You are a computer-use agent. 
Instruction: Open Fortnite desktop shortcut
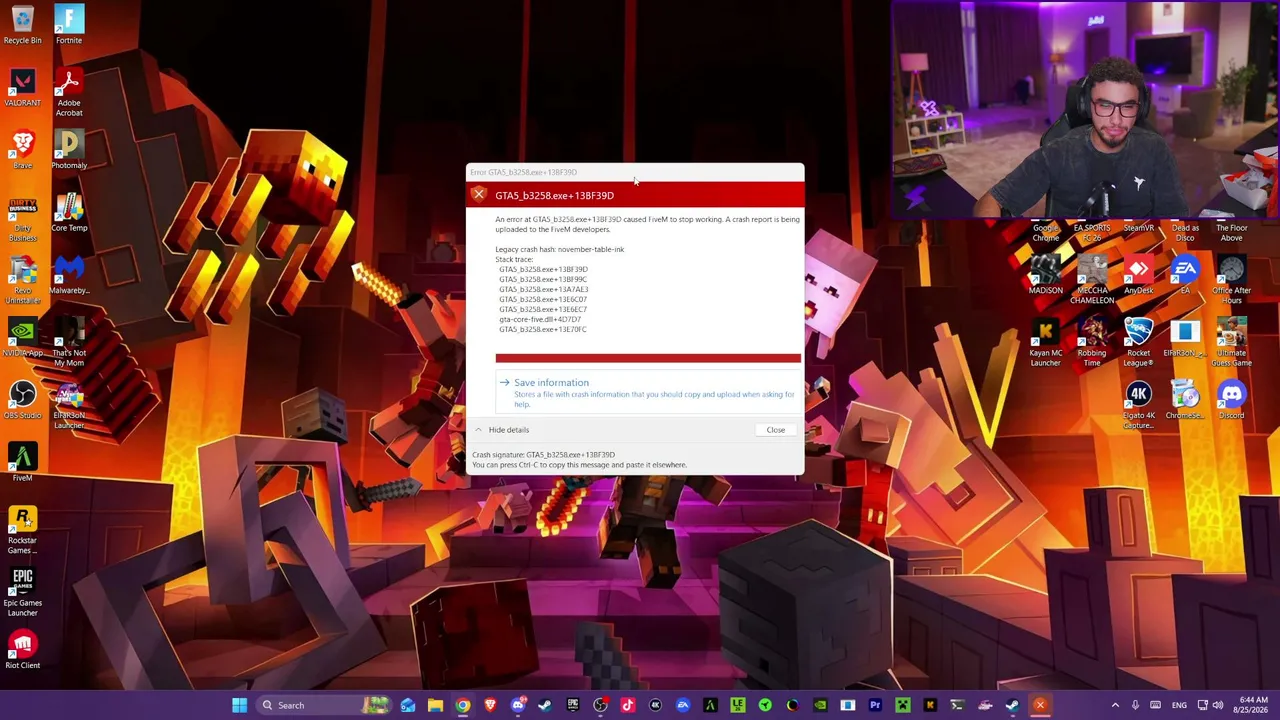[x=69, y=26]
